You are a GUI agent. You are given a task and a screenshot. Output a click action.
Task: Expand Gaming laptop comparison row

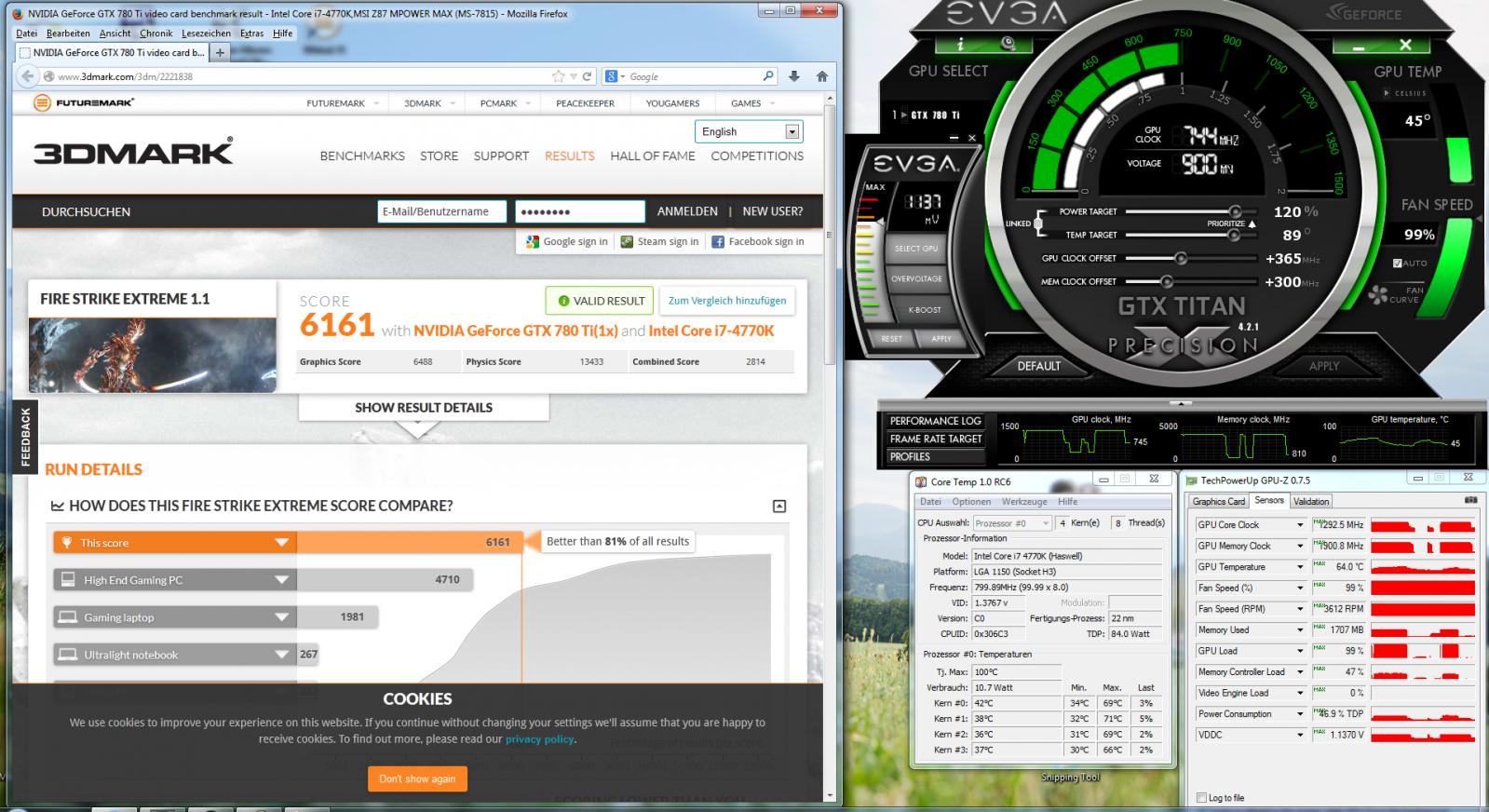pyautogui.click(x=281, y=616)
